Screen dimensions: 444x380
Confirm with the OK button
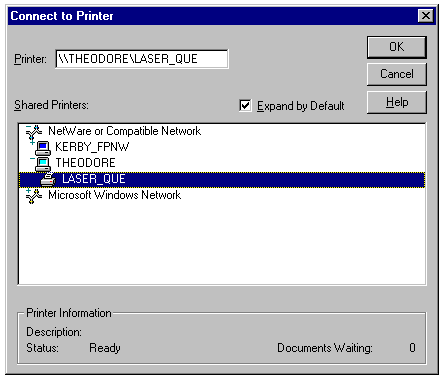coord(397,47)
